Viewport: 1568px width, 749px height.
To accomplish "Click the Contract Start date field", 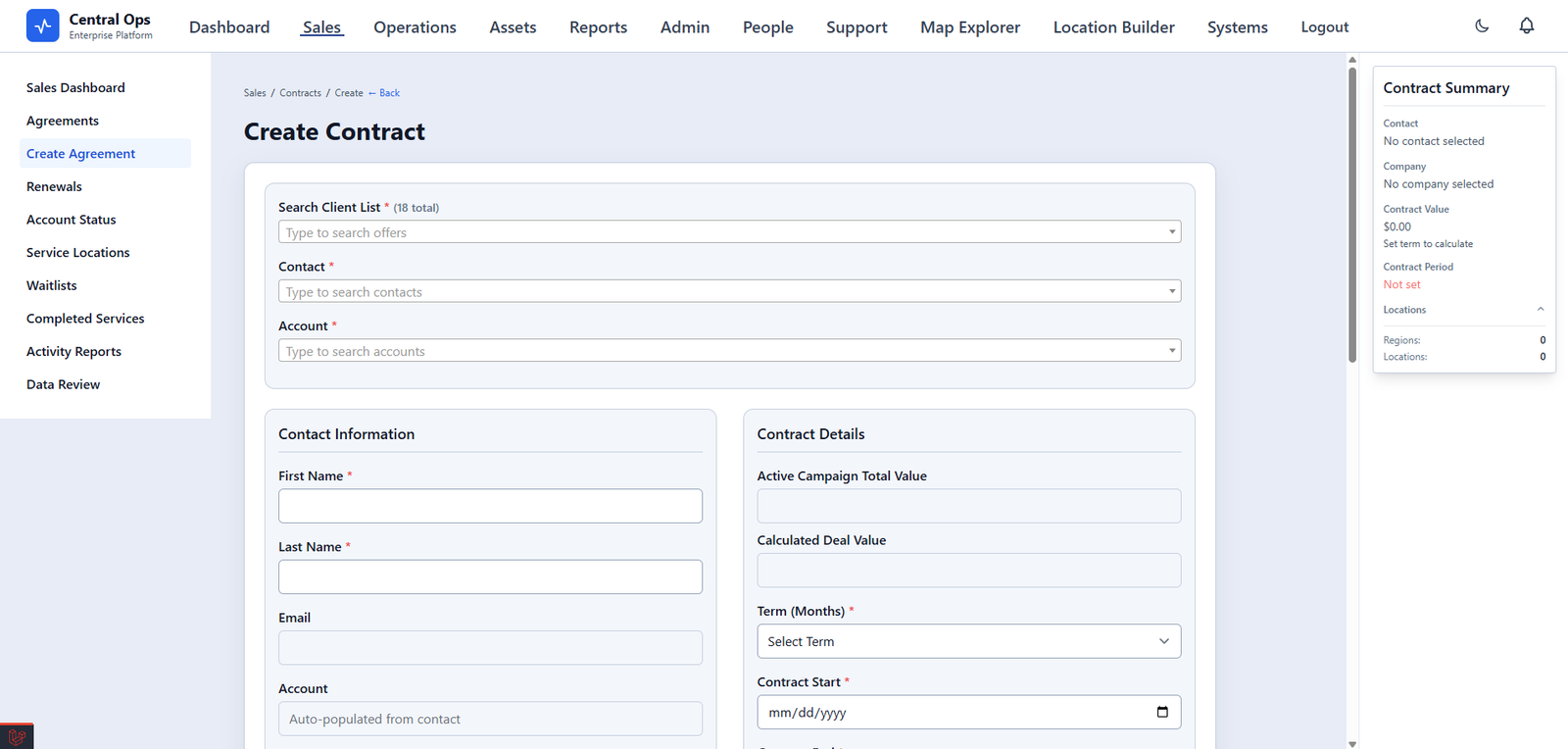I will click(x=968, y=712).
